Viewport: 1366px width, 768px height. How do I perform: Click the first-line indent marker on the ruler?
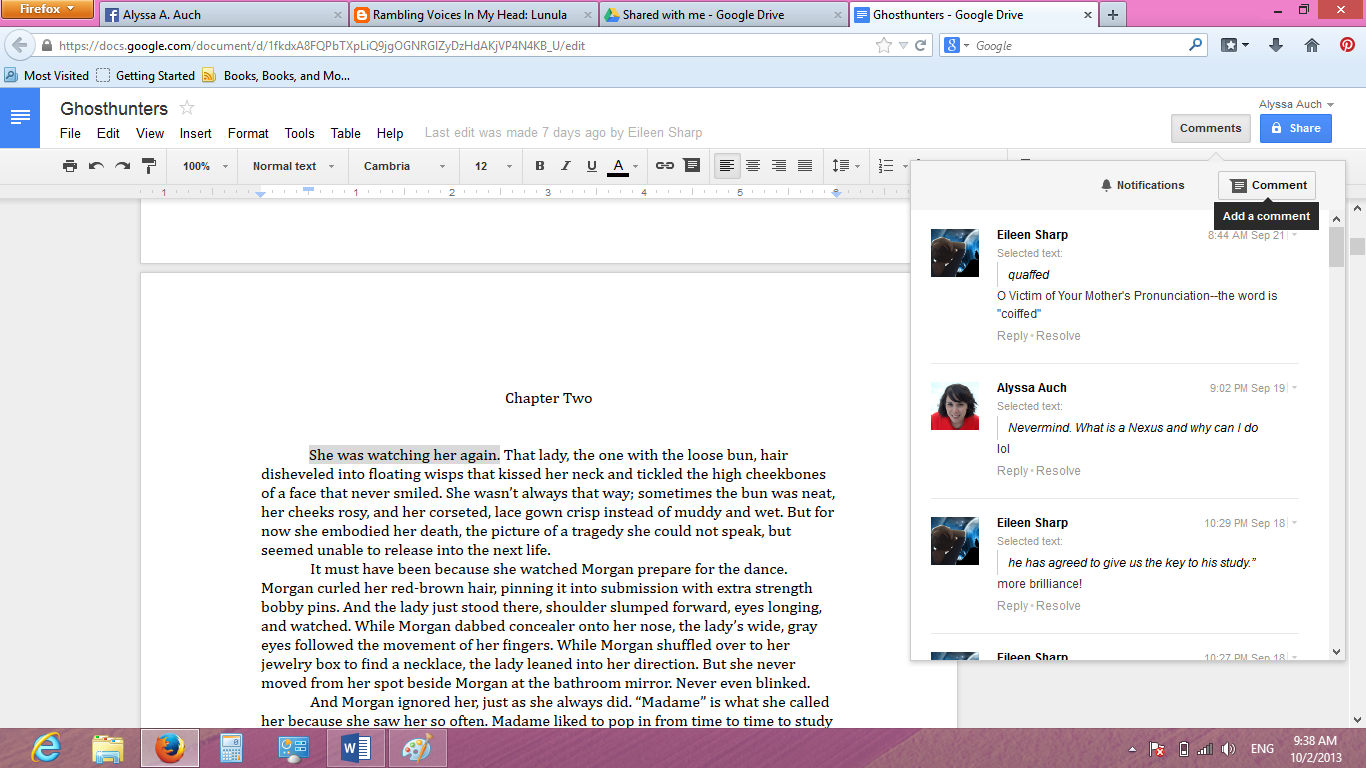(309, 189)
